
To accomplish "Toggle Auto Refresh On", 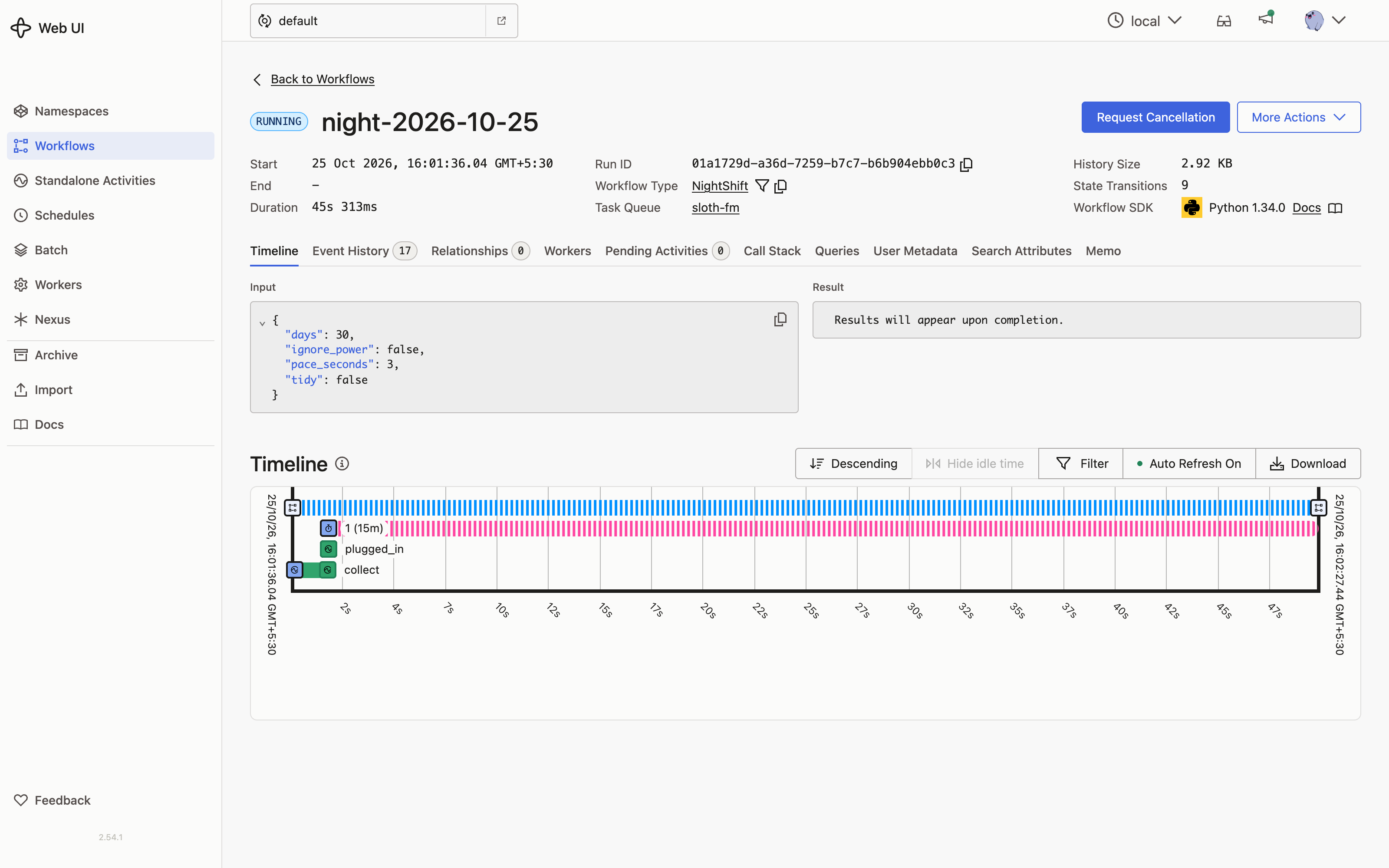I will (1189, 463).
